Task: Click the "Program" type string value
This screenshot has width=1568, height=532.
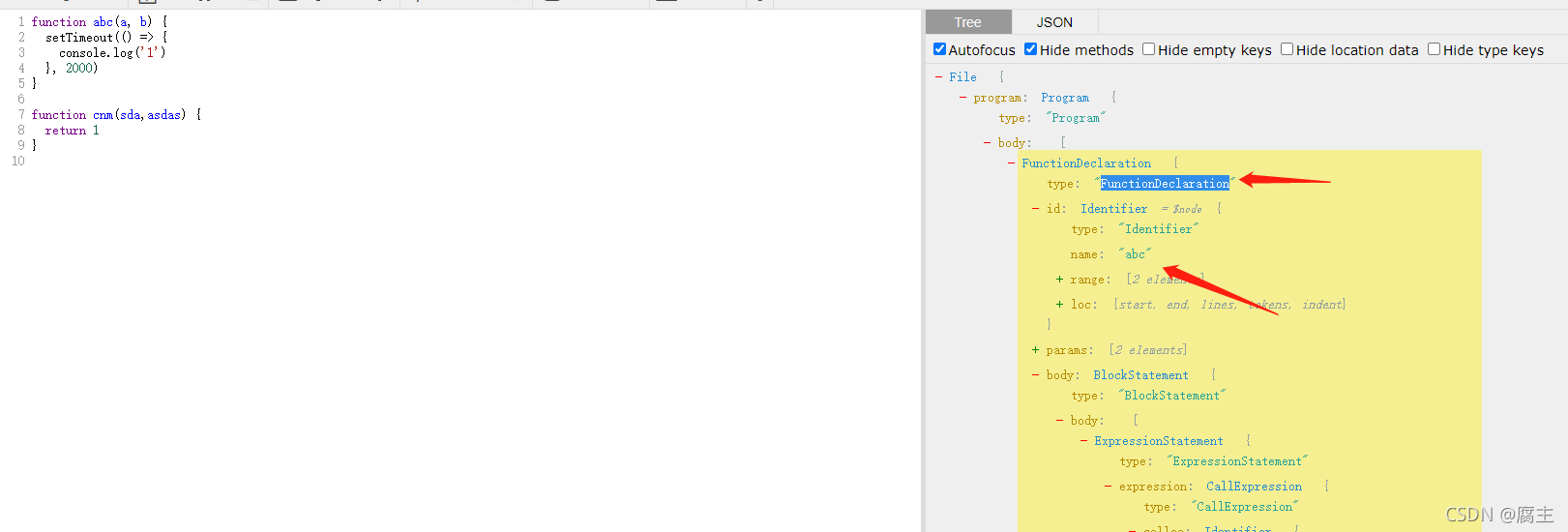Action: point(1076,118)
